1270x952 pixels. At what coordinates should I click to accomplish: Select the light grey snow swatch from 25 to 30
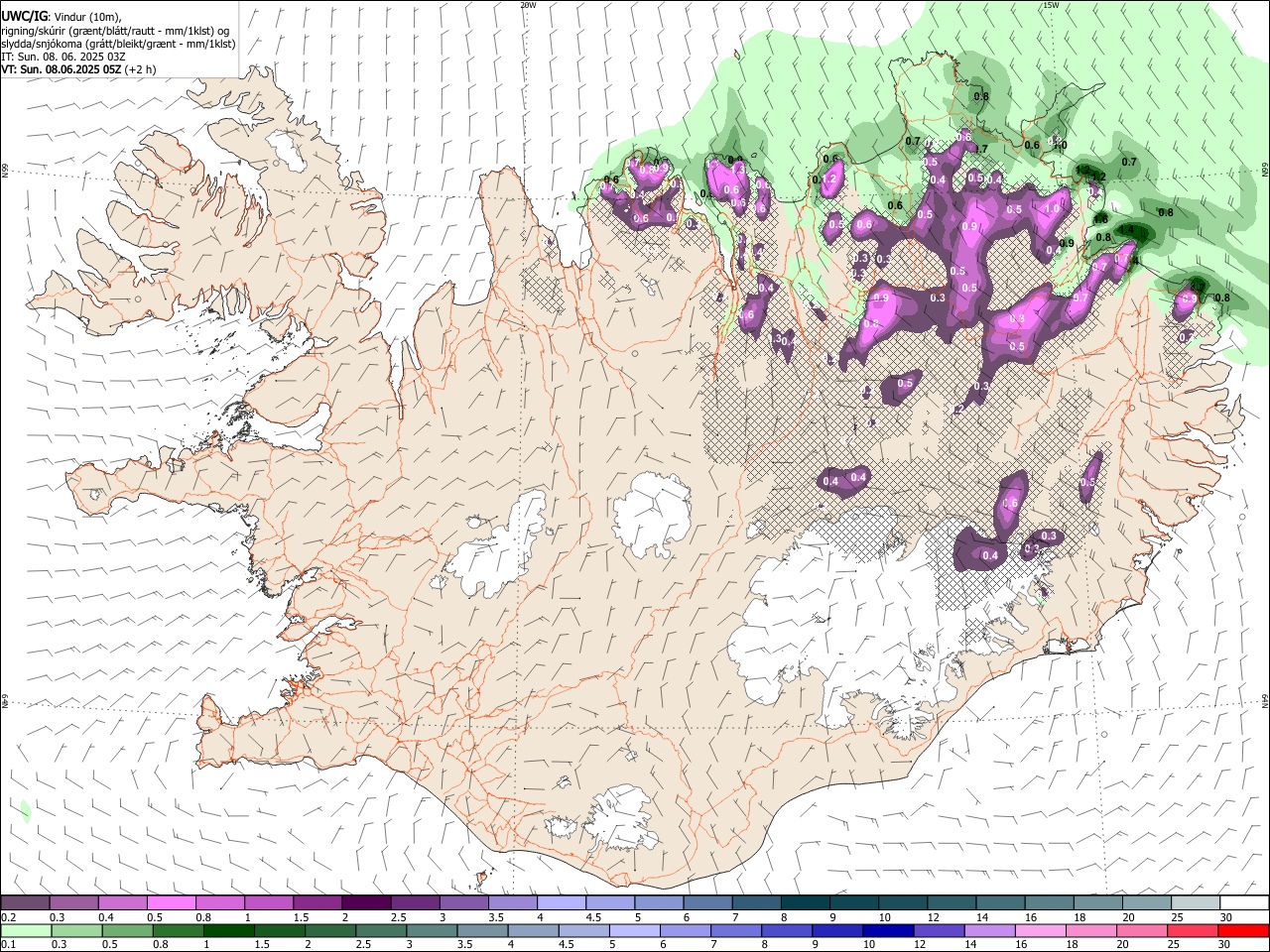pyautogui.click(x=1197, y=903)
